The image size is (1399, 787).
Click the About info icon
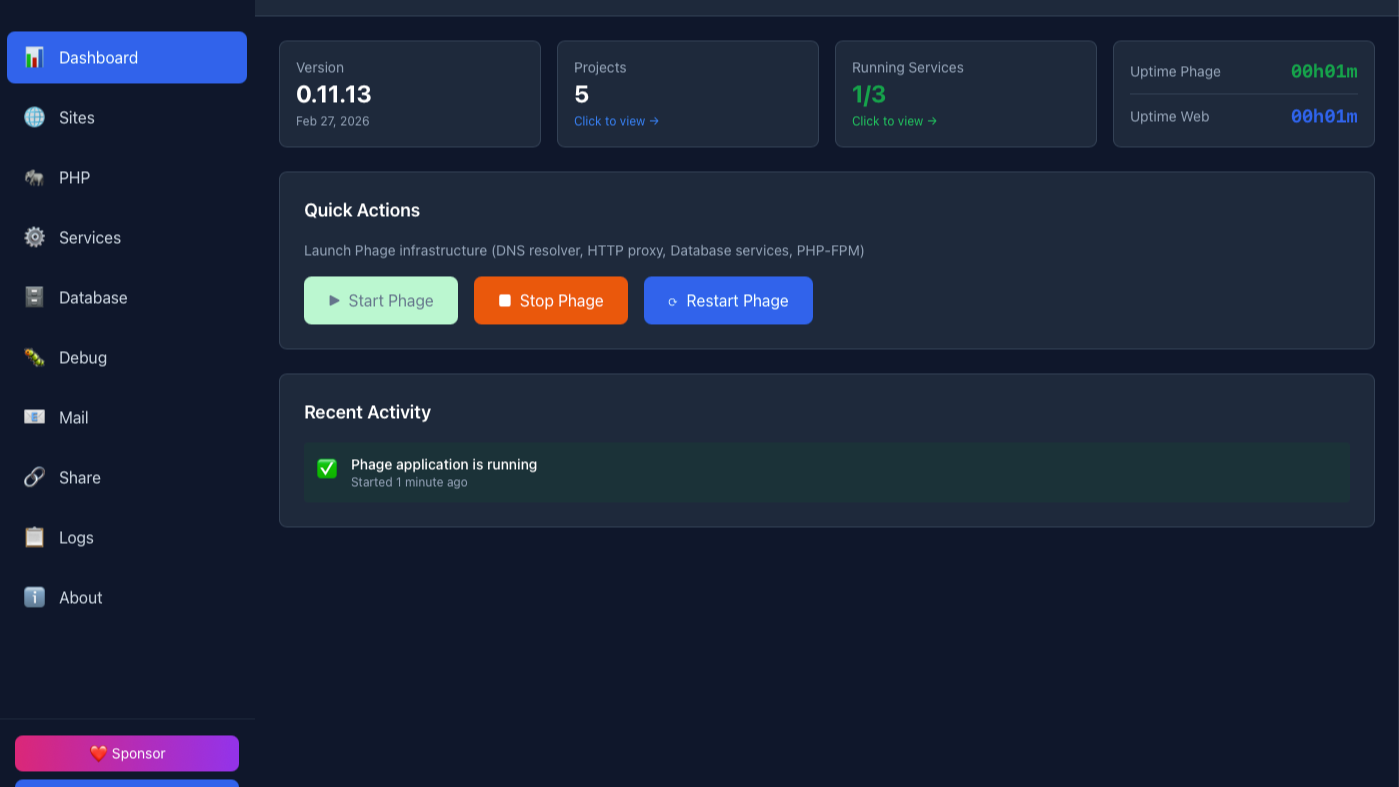pyautogui.click(x=34, y=597)
